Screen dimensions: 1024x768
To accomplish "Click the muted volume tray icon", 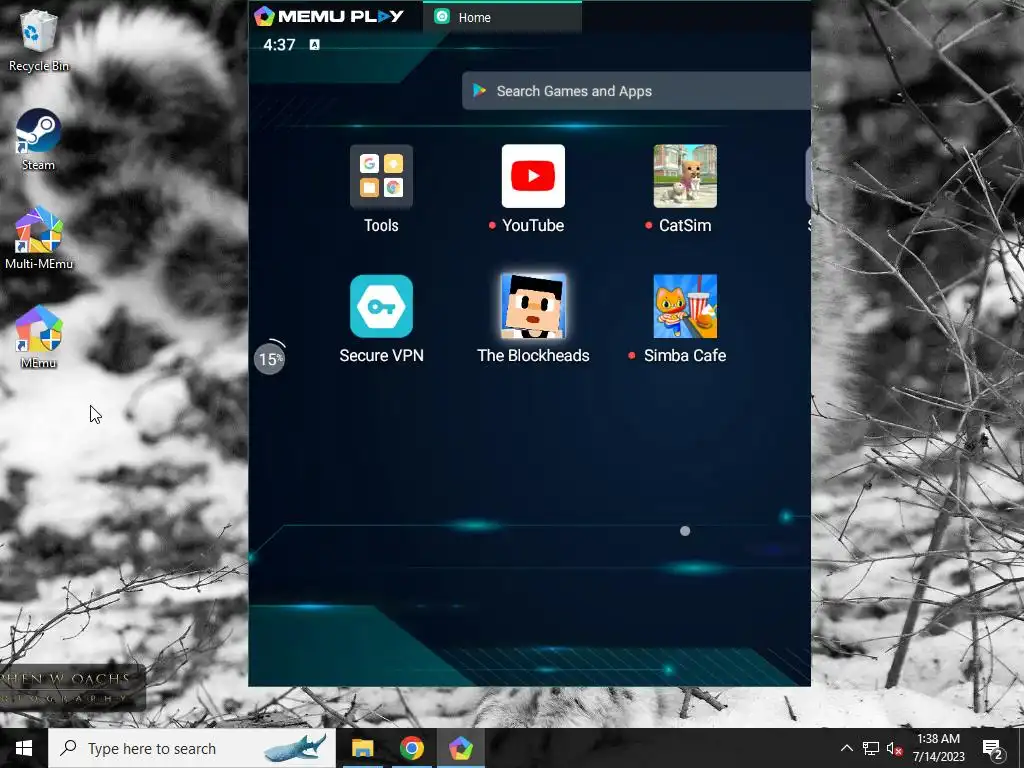I will 894,748.
